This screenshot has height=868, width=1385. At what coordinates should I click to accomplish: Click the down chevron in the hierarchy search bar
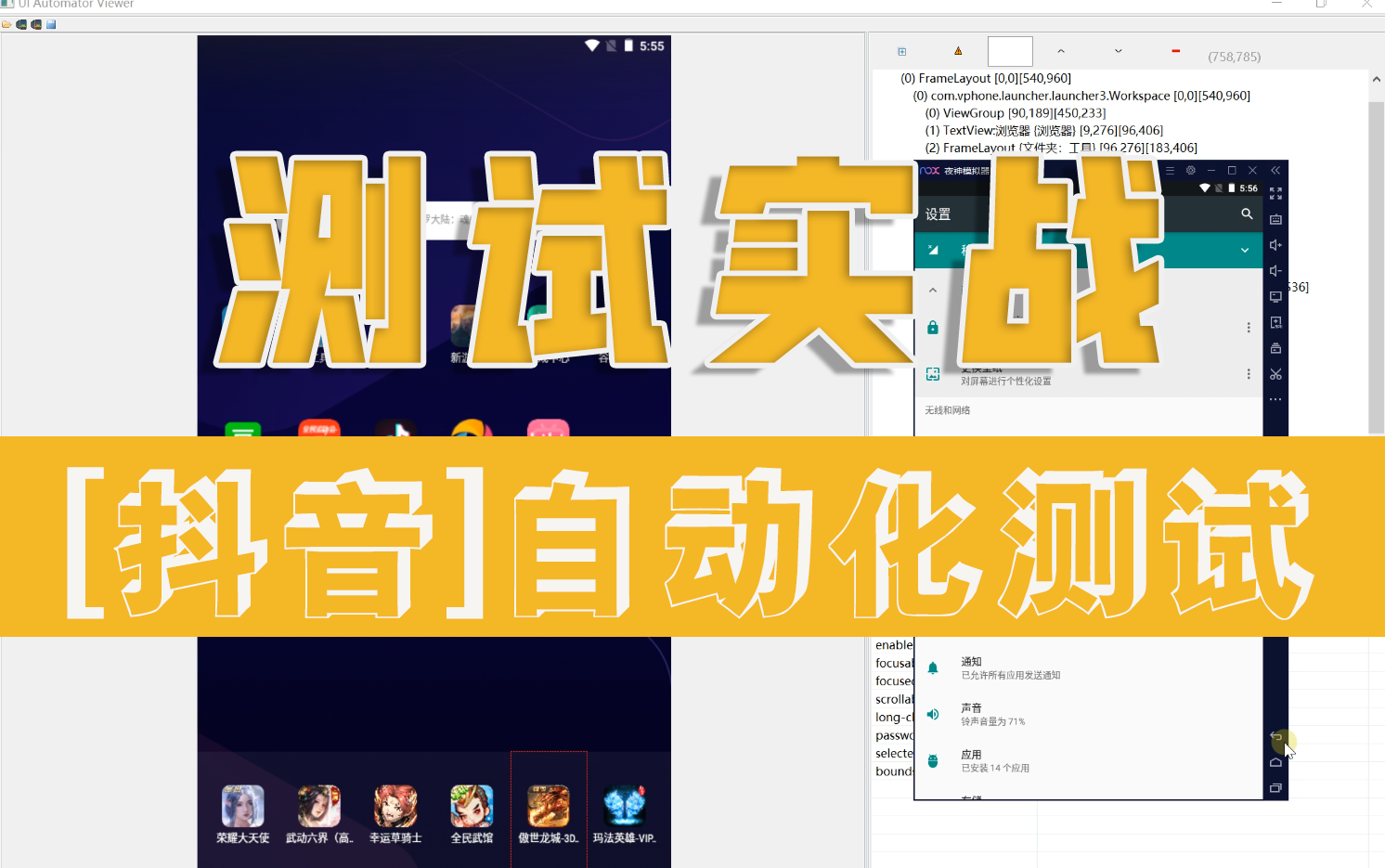1118,51
